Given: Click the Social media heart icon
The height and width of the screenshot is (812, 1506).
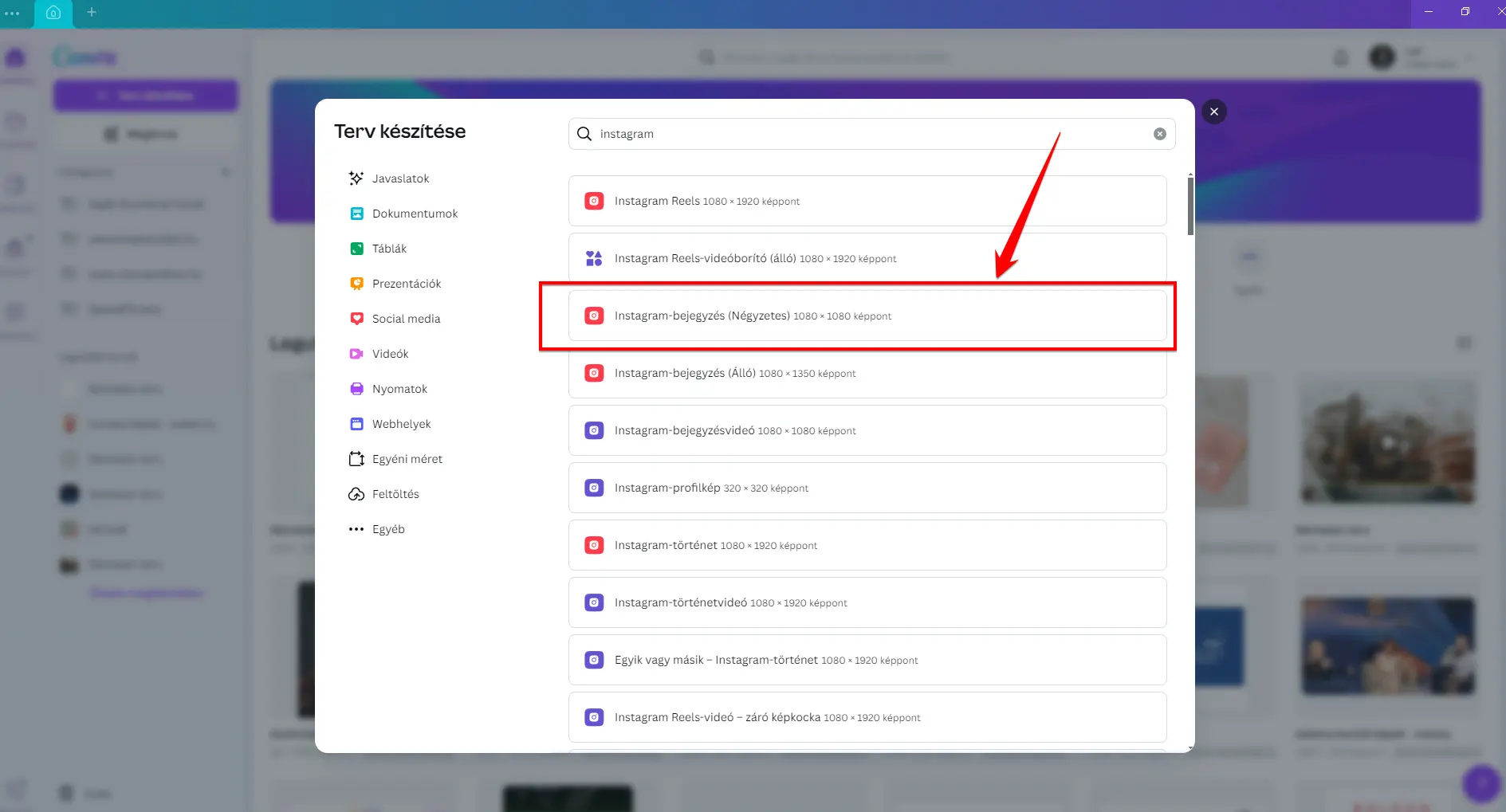Looking at the screenshot, I should coord(356,319).
